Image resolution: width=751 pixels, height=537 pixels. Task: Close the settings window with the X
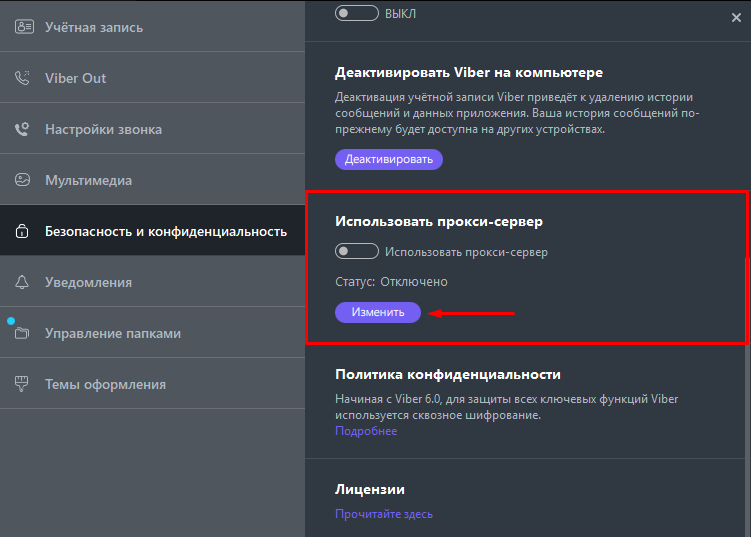tap(736, 18)
